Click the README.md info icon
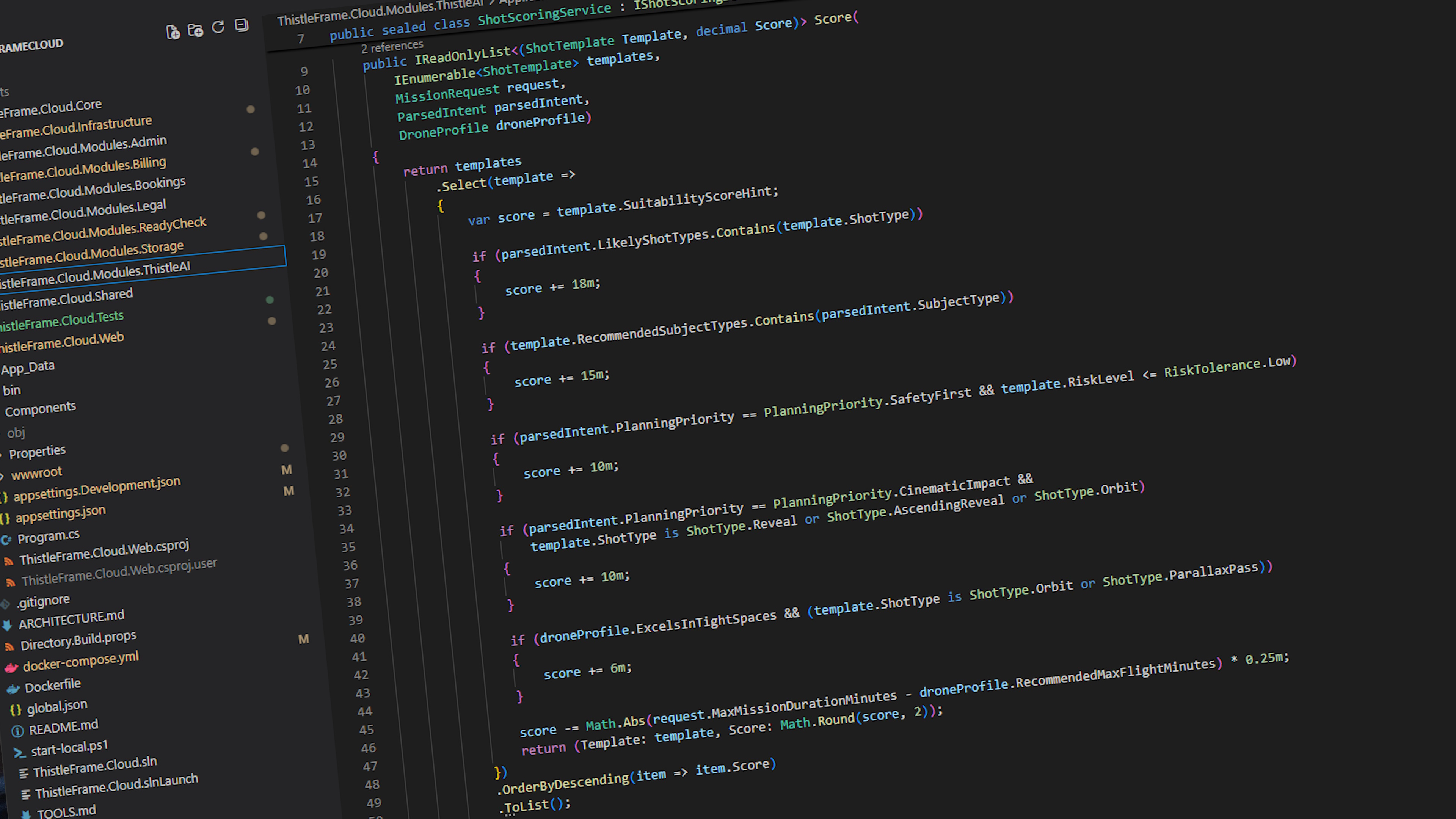The height and width of the screenshot is (819, 1456). point(17,731)
